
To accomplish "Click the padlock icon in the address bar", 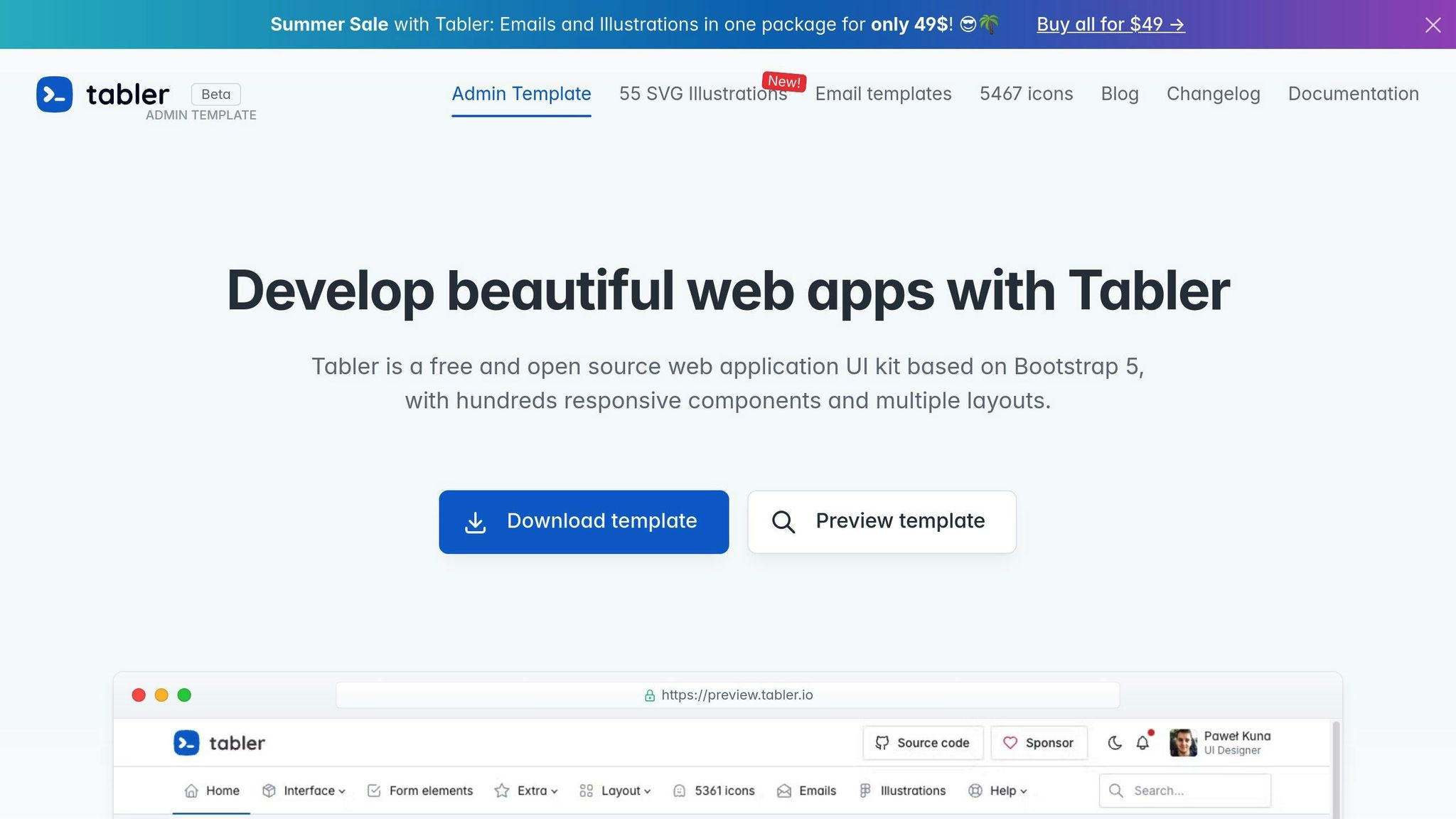I will coord(649,695).
